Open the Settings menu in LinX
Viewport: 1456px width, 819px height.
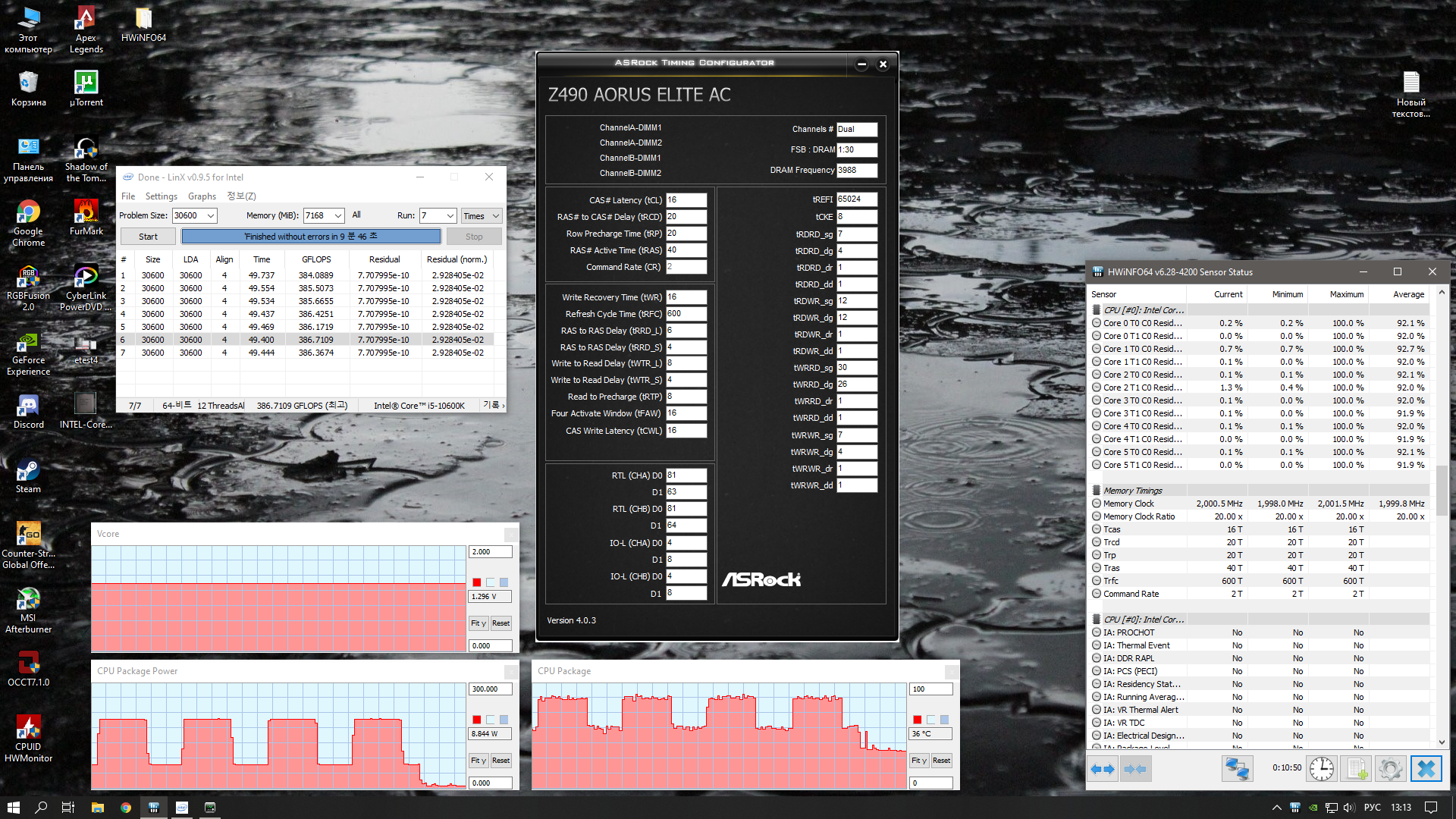161,196
